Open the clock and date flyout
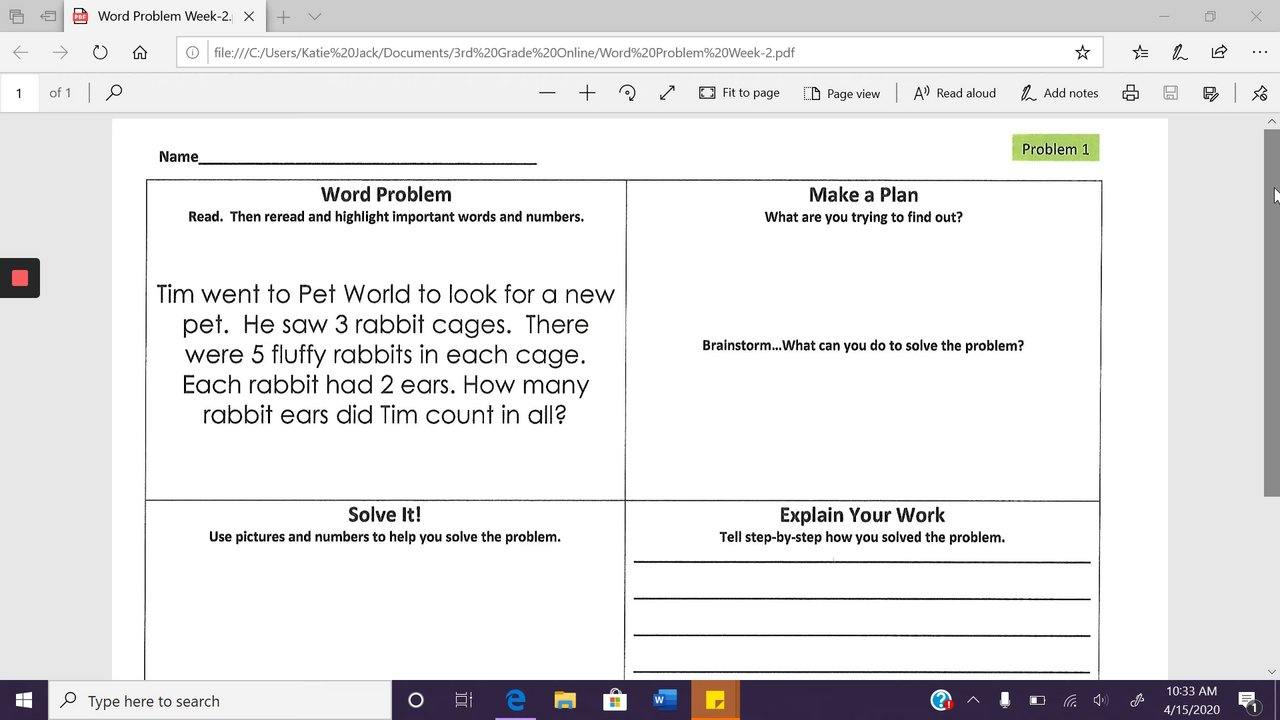1280x720 pixels. point(1192,700)
